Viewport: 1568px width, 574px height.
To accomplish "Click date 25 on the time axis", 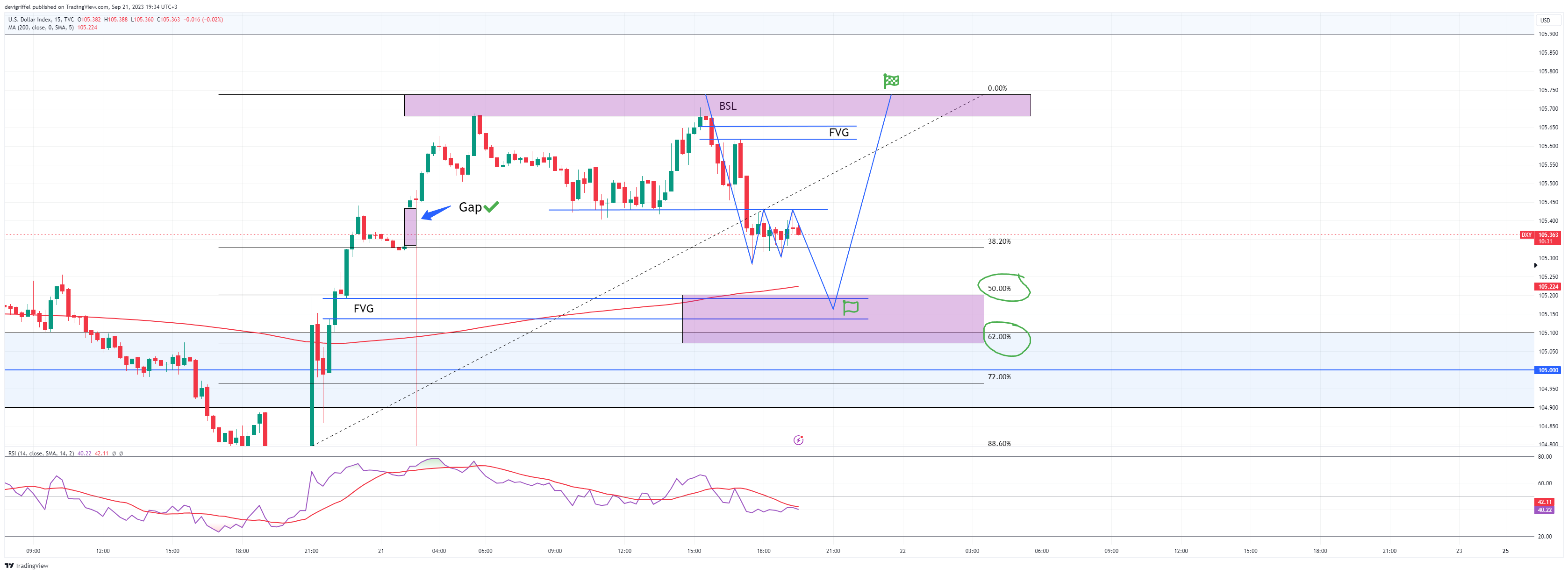I will point(1505,551).
